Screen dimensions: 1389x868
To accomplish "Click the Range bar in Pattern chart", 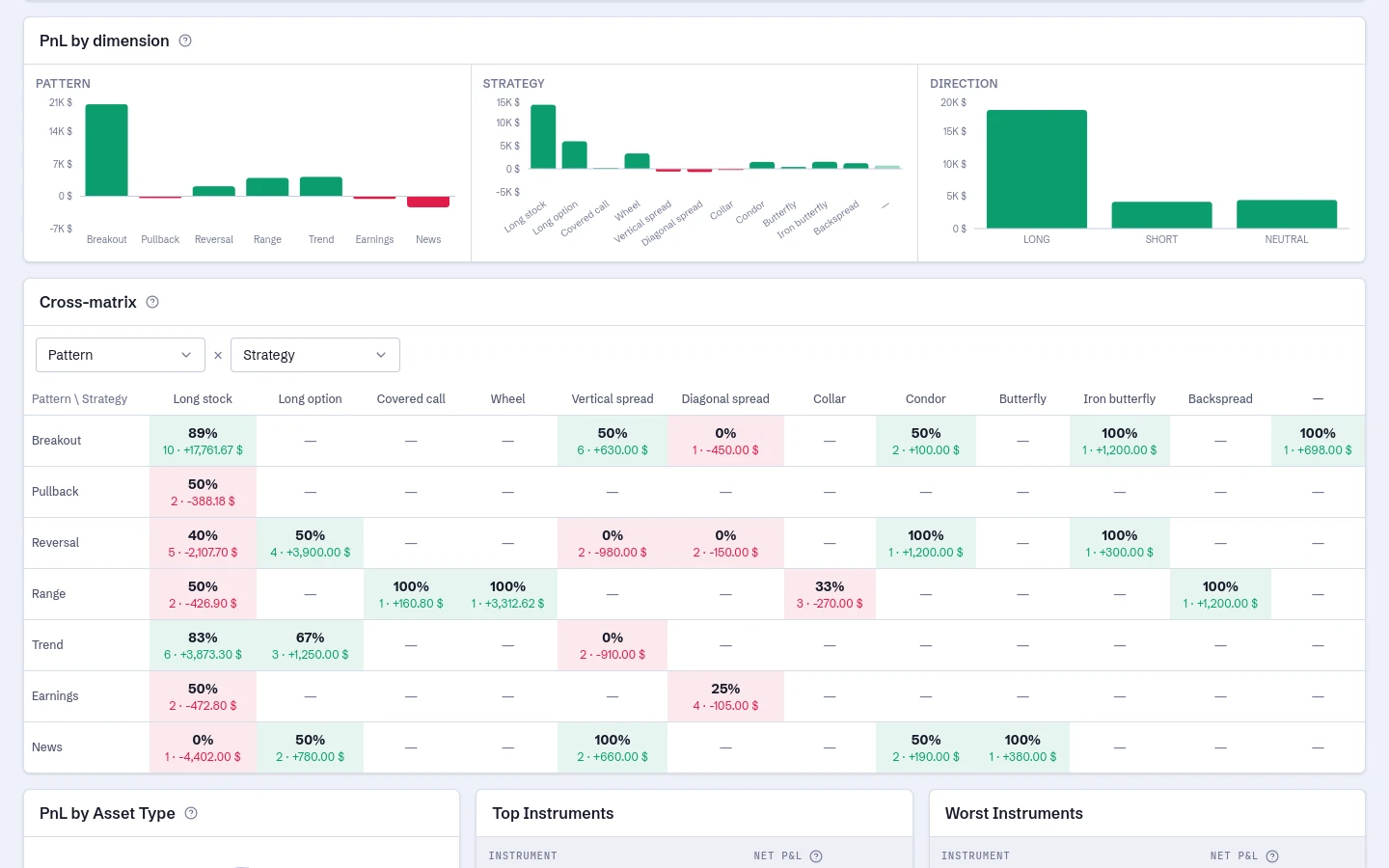I will click(x=267, y=187).
